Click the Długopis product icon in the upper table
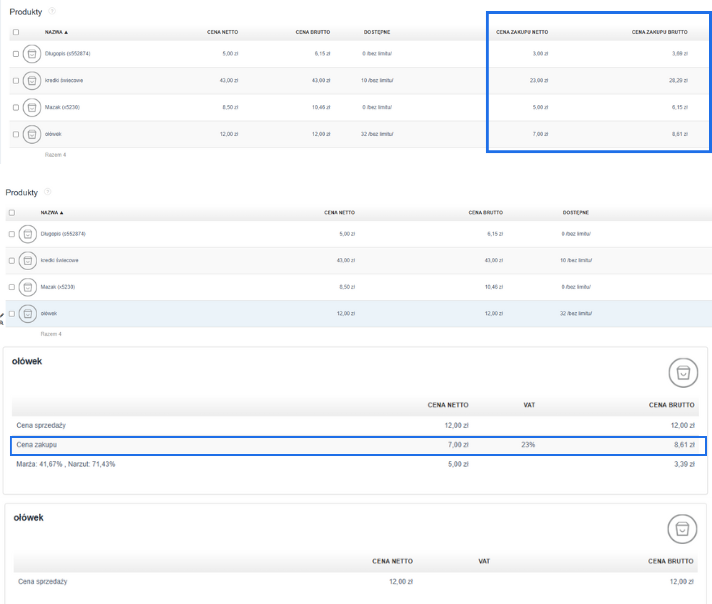Screen dimensions: 712x604 [30, 53]
